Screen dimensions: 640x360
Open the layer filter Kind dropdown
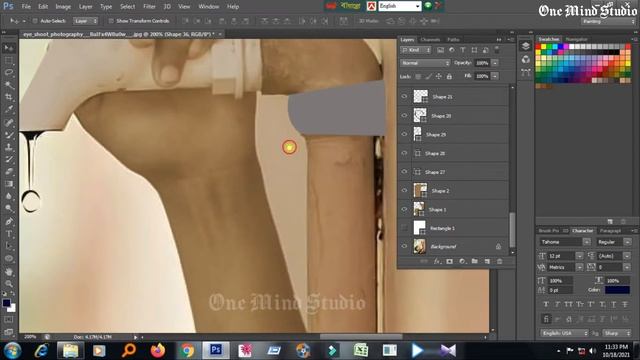click(416, 50)
